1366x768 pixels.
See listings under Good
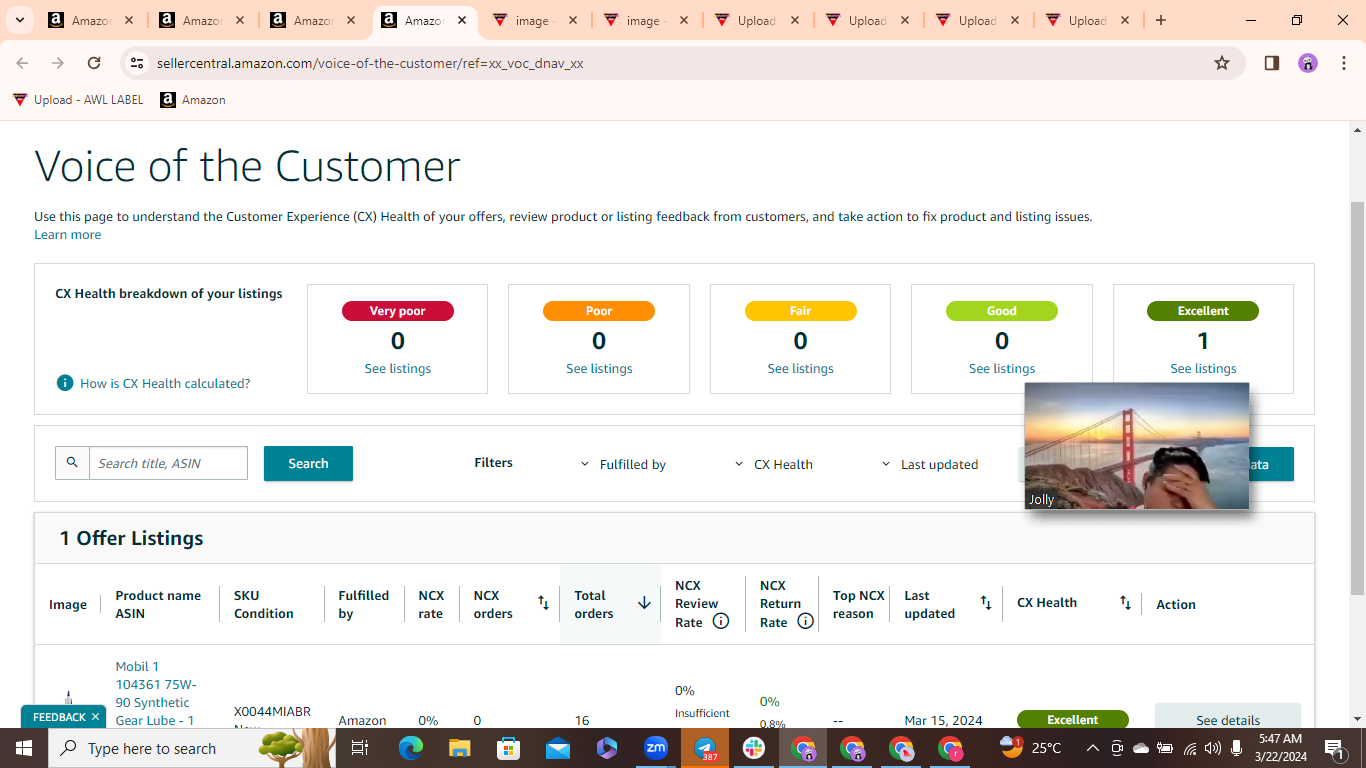pyautogui.click(x=1002, y=369)
